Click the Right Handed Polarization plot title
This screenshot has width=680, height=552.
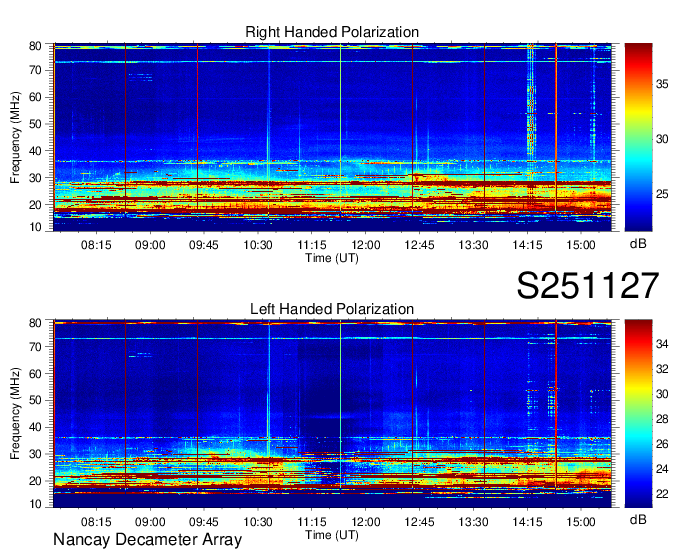pos(332,33)
